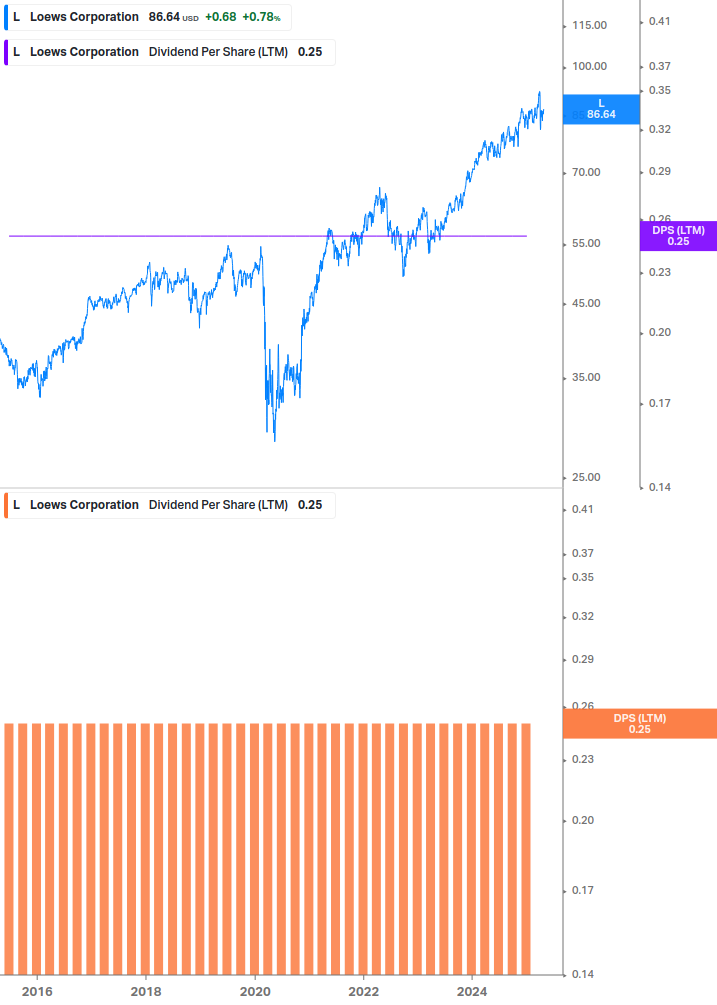Click the 0.20 label on the upper DPS axis
717x1005 pixels.
point(659,333)
